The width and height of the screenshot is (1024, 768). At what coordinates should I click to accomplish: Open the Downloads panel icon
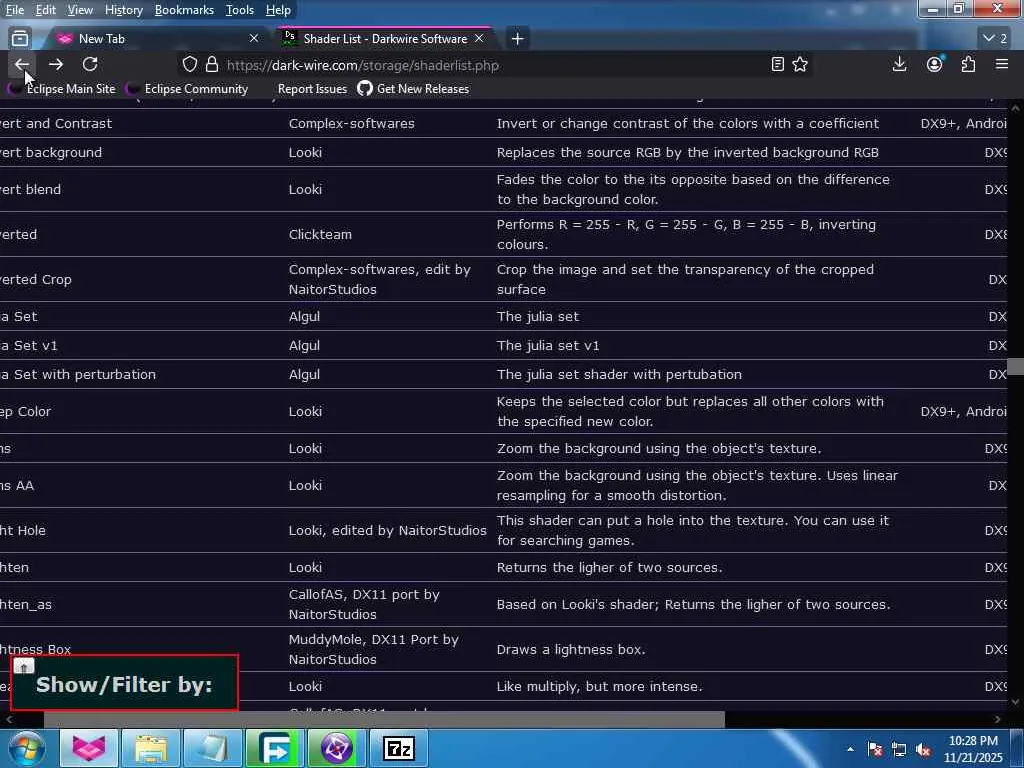tap(899, 64)
